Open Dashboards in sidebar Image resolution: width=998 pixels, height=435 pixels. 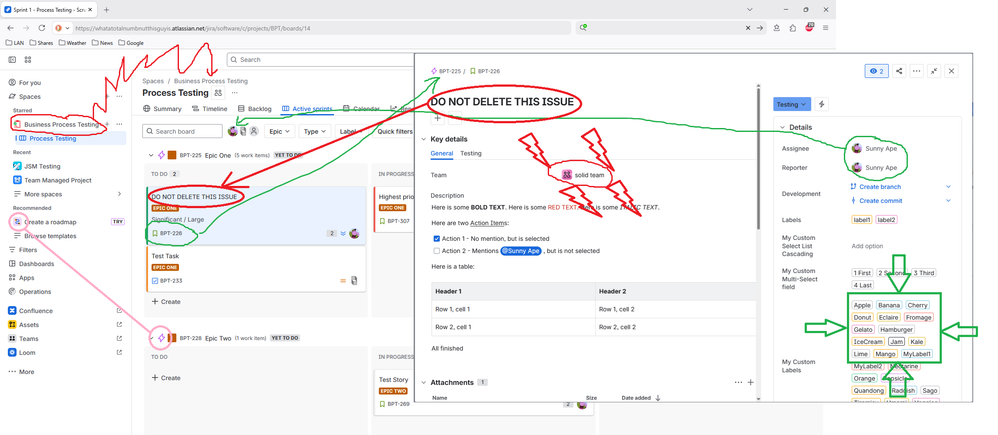coord(36,264)
